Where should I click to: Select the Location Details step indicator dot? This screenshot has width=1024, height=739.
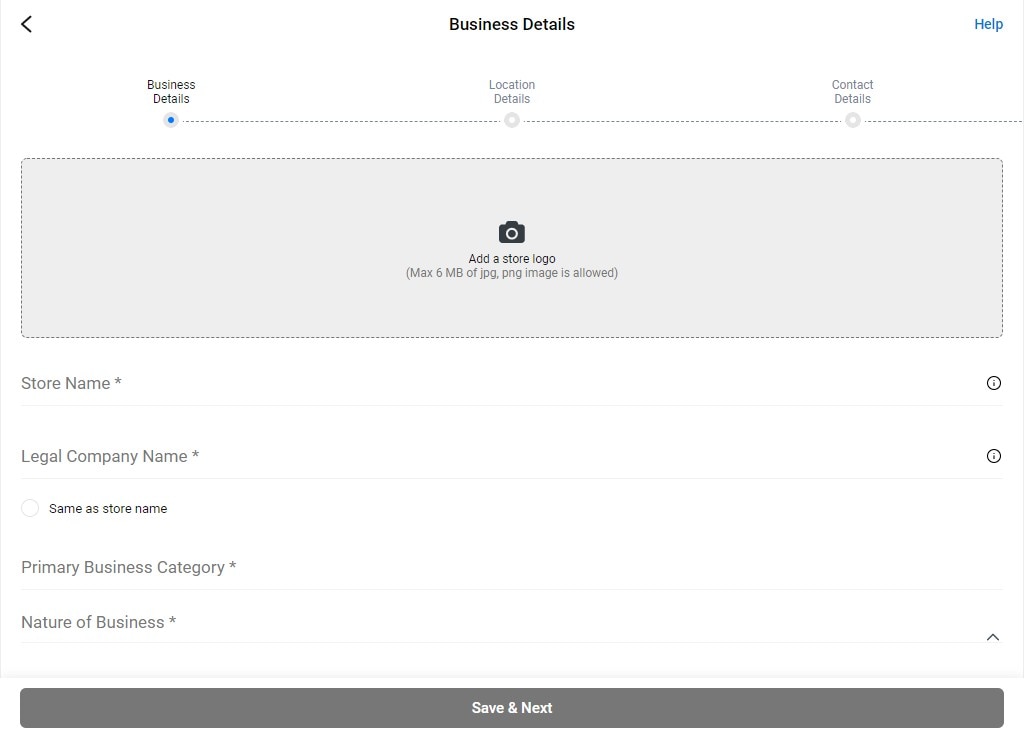(511, 120)
